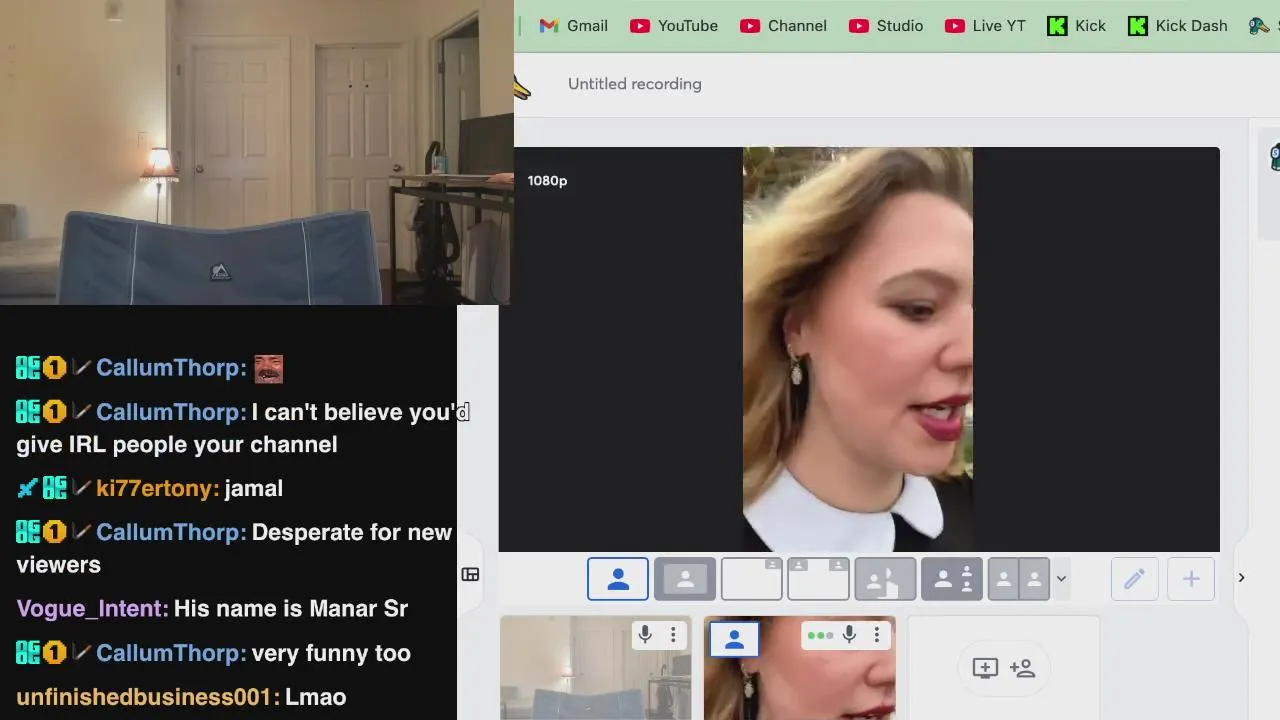Click the 'His name is Manar Sr' message
Viewport: 1280px width, 720px height.
click(x=291, y=609)
